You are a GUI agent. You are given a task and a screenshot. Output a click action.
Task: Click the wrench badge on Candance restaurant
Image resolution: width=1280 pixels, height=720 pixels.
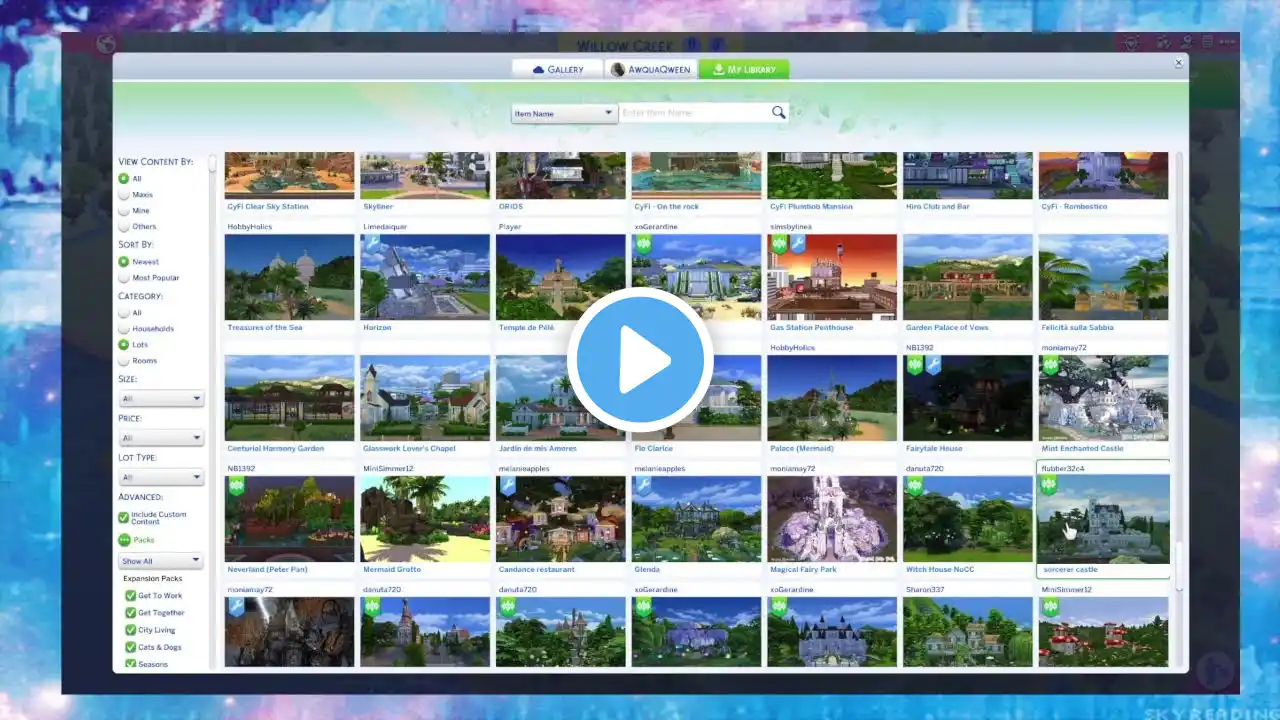pos(508,486)
